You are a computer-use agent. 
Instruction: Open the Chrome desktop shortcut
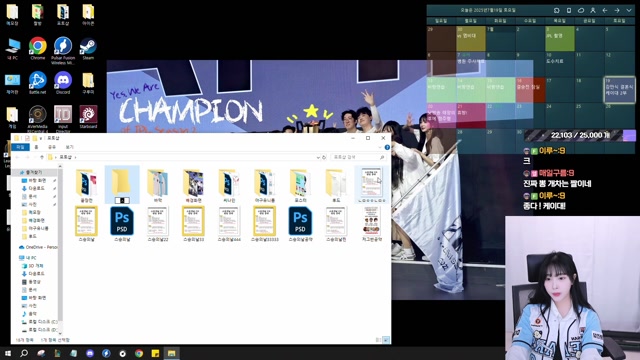[x=38, y=49]
